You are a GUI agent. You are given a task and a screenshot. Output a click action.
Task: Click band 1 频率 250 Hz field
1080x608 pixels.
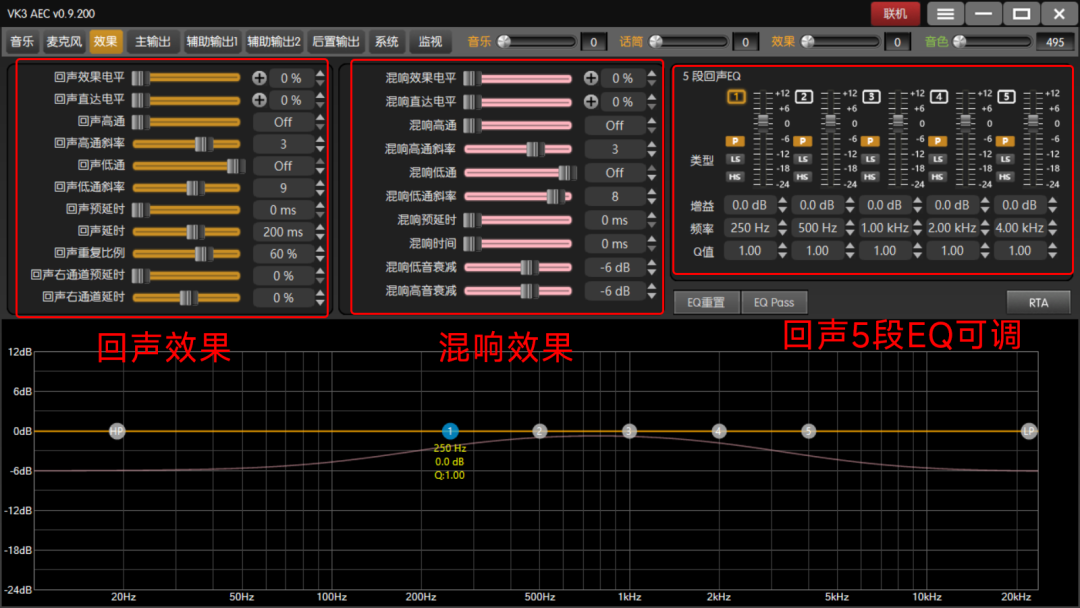click(749, 228)
